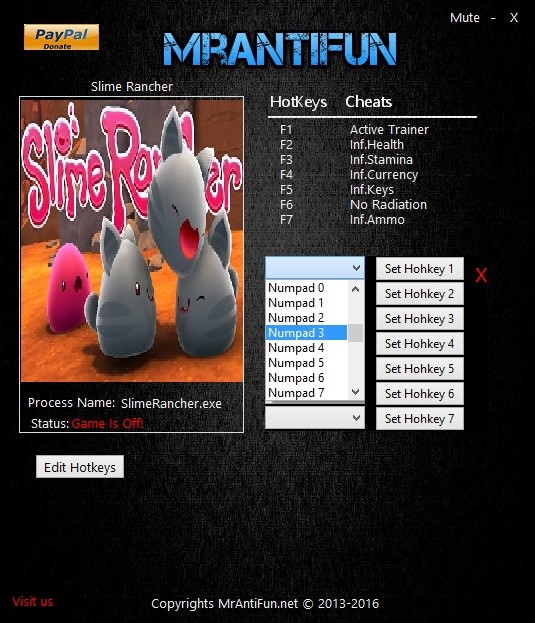Click the MrAntiFun logo
535x623 pixels.
coord(280,49)
